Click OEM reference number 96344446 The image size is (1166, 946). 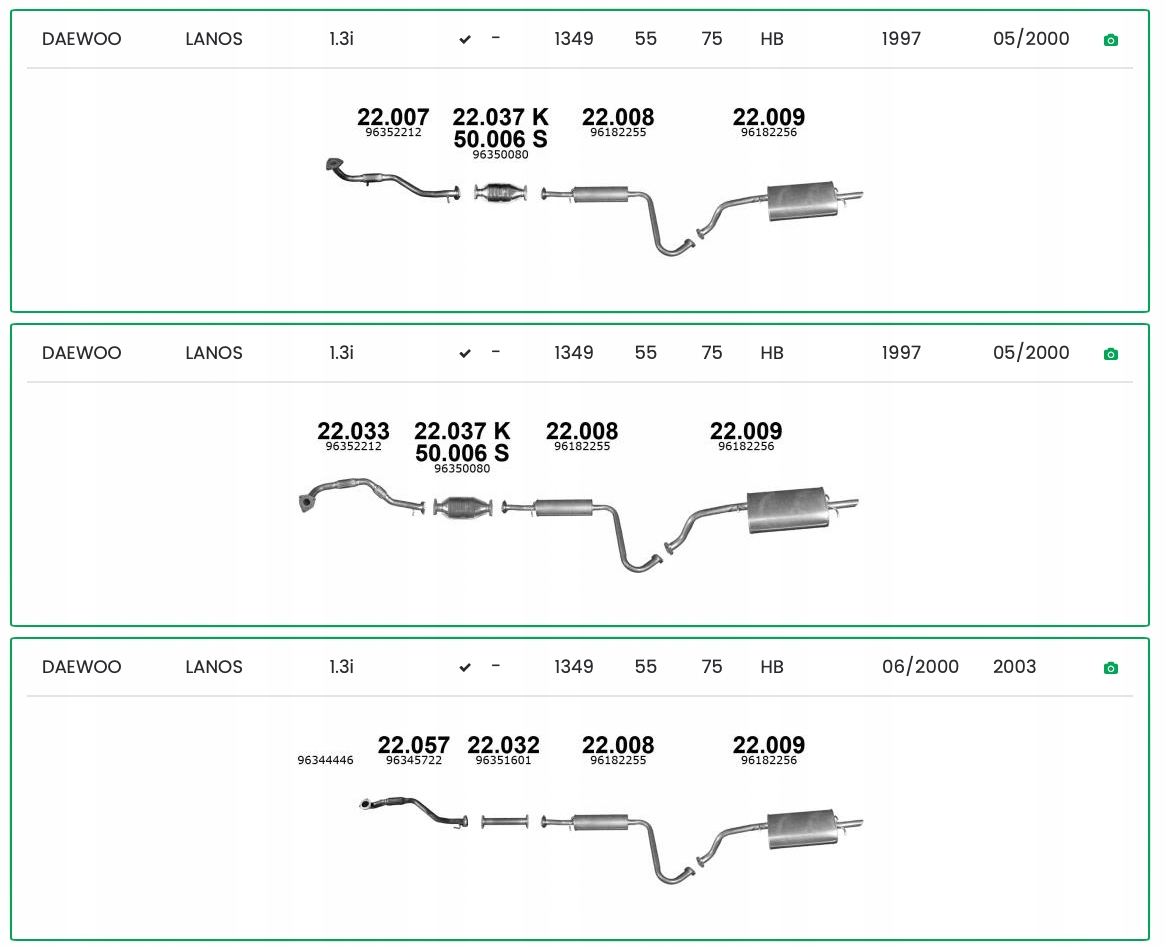[x=325, y=761]
